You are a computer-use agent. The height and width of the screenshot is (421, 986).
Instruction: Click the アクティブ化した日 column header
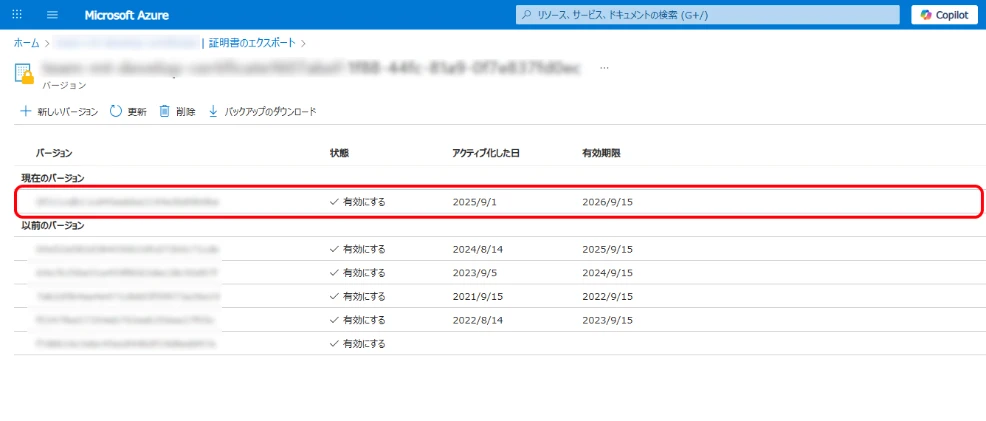(486, 153)
